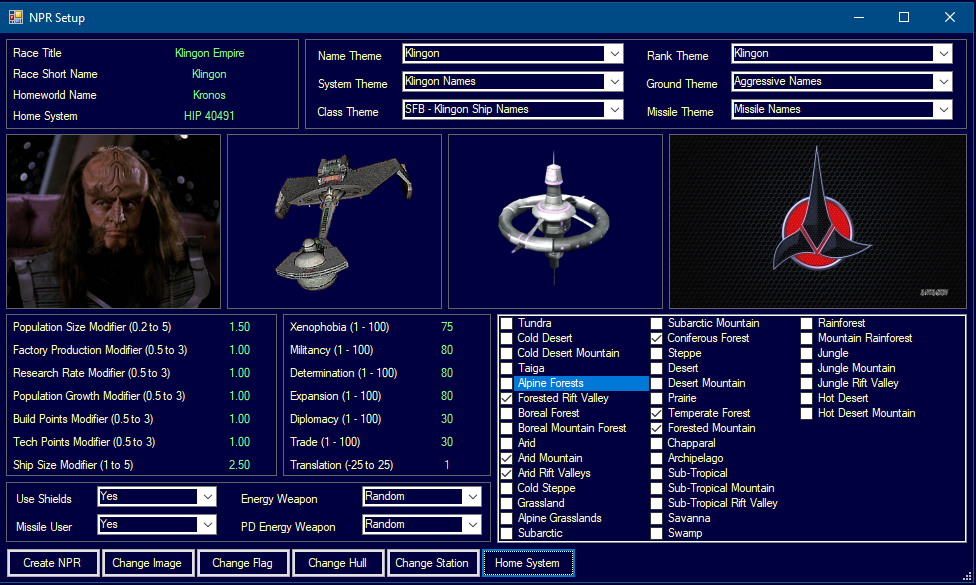The width and height of the screenshot is (976, 585).
Task: Click the Build Points Modifier value
Action: tap(240, 419)
